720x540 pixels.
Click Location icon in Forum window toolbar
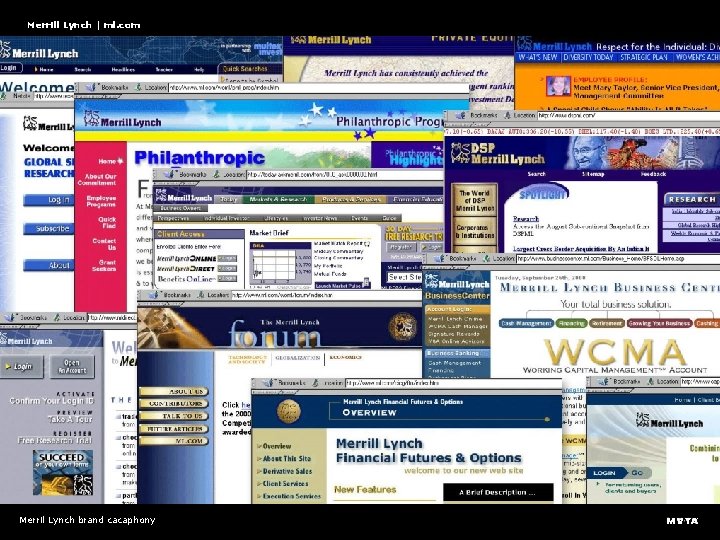pyautogui.click(x=201, y=295)
